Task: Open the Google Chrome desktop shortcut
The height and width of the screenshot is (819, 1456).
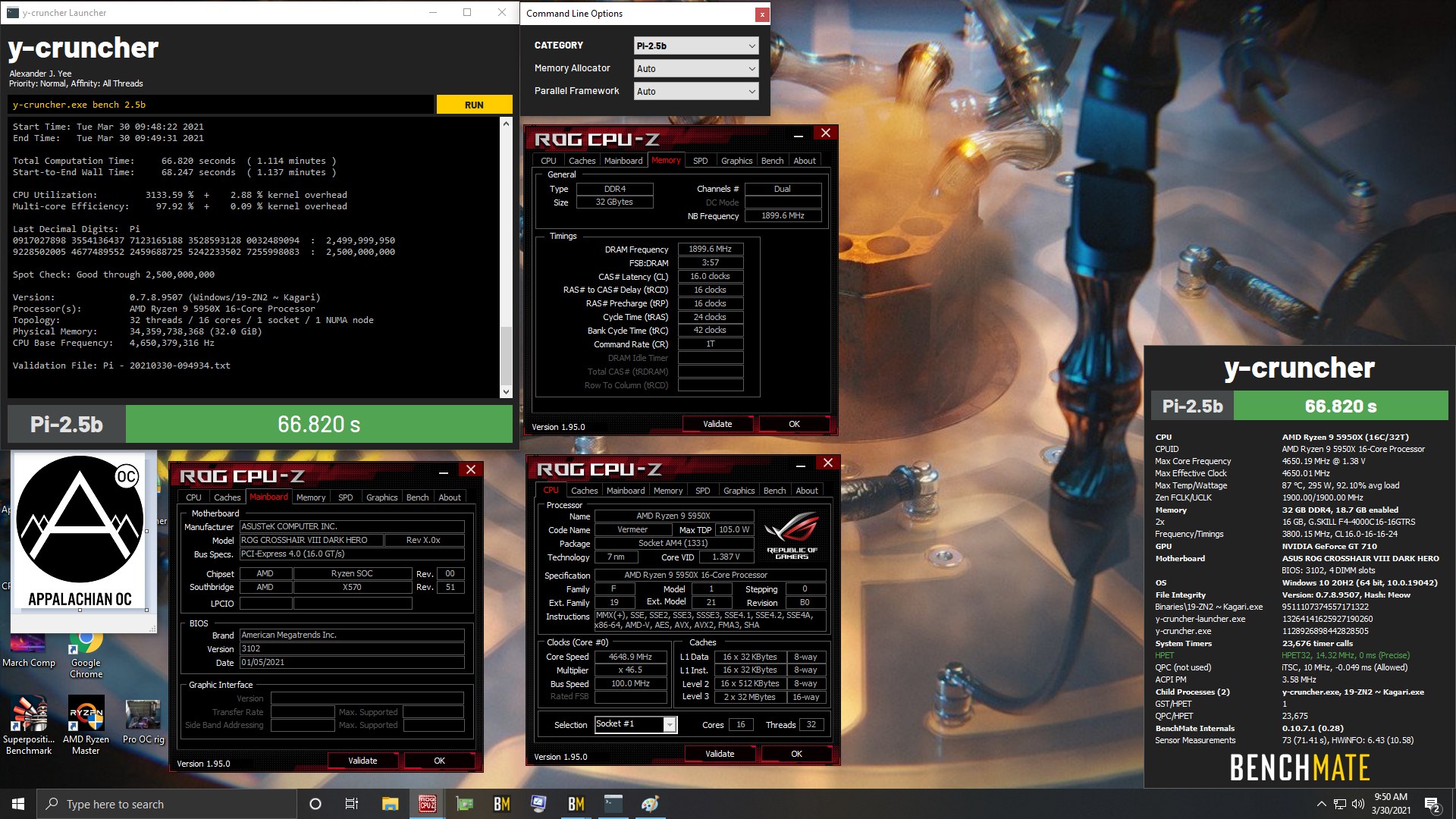Action: 86,654
